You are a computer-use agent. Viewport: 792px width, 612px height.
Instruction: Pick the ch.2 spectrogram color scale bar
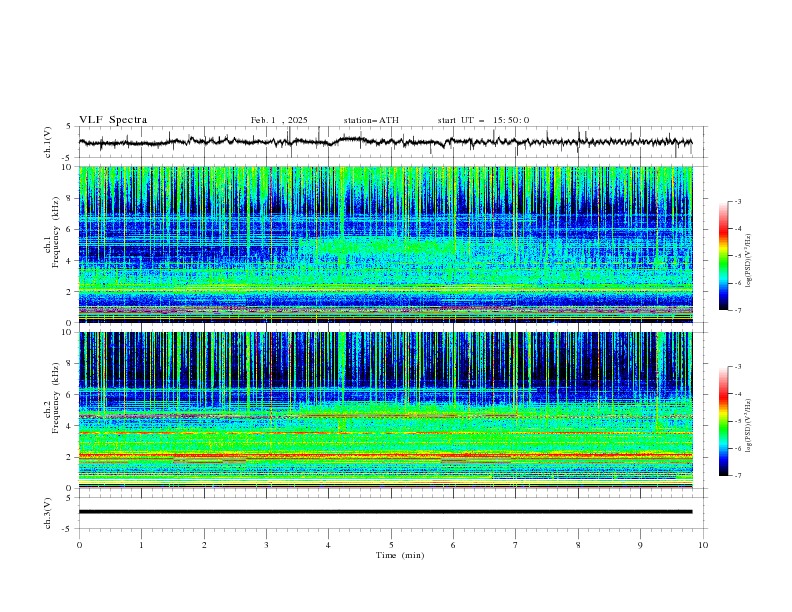click(x=723, y=421)
